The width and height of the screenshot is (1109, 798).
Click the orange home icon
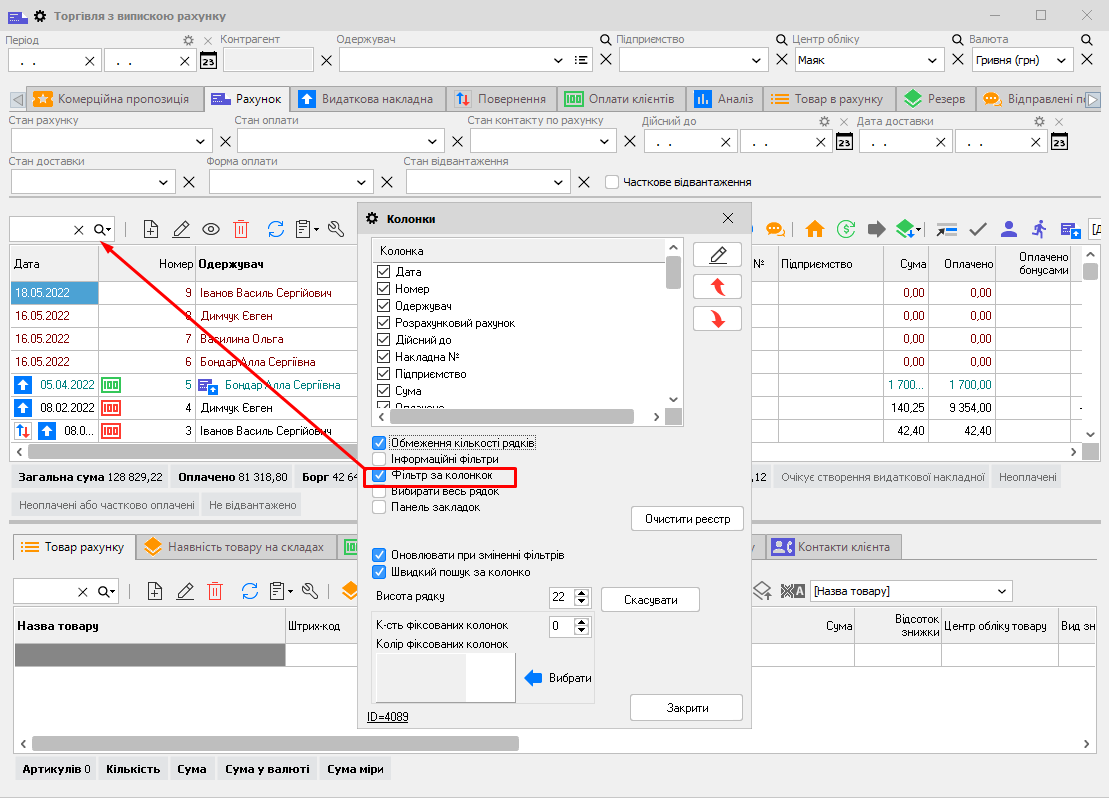click(815, 229)
